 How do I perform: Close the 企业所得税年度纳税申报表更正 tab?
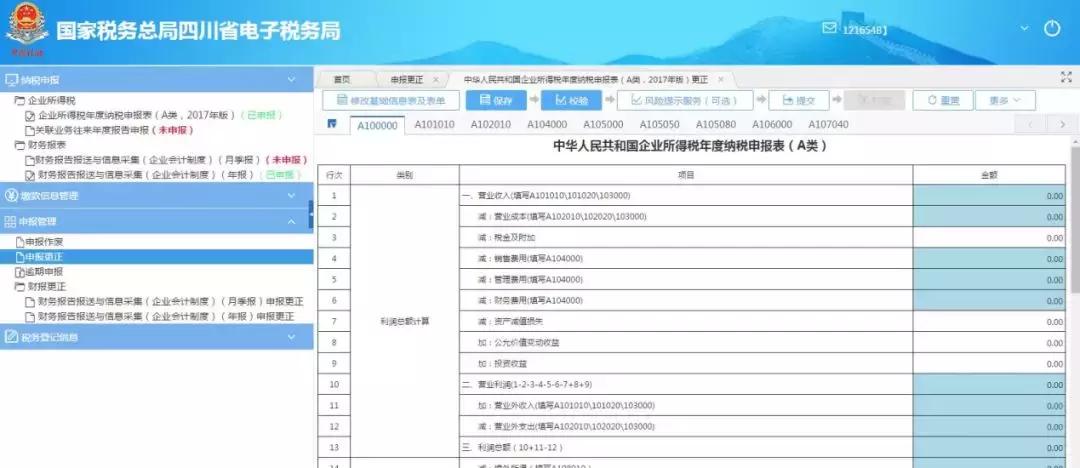[x=720, y=80]
